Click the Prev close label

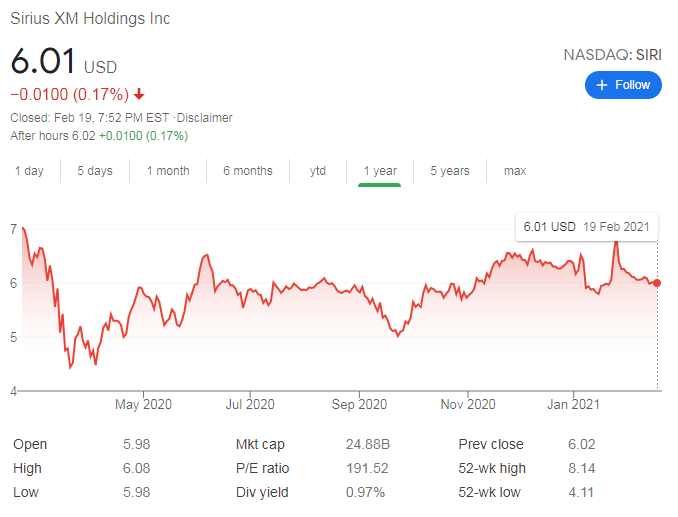(491, 444)
